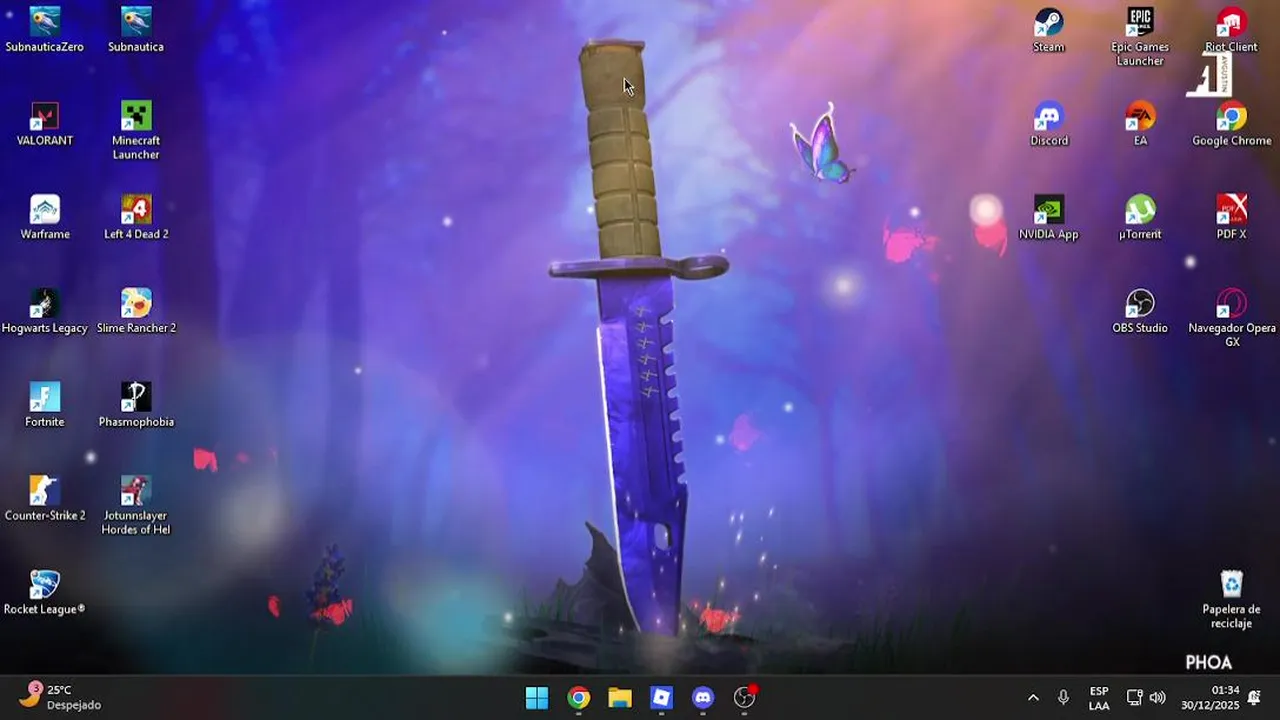Open the clock showing 01:34
The width and height of the screenshot is (1280, 720).
(x=1210, y=698)
